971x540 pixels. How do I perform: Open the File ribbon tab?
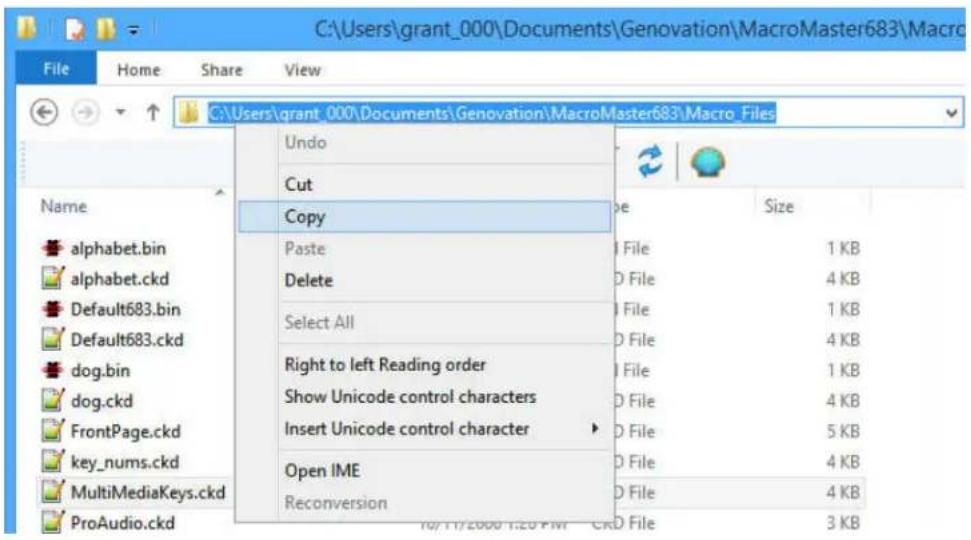[56, 69]
